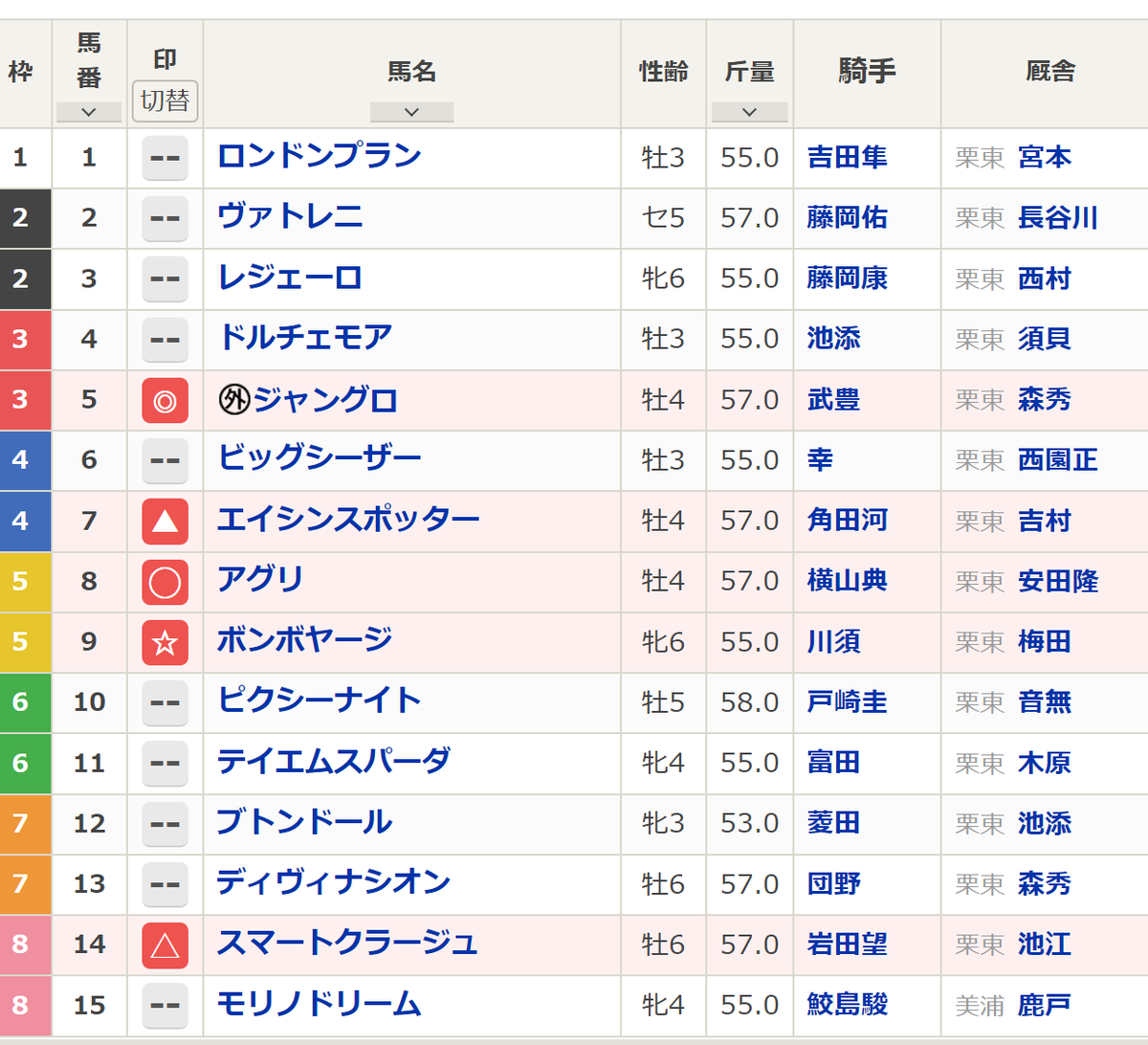Viewport: 1148px width, 1045px height.
Task: Open jockey 吉田隼 profile
Action: click(x=848, y=157)
